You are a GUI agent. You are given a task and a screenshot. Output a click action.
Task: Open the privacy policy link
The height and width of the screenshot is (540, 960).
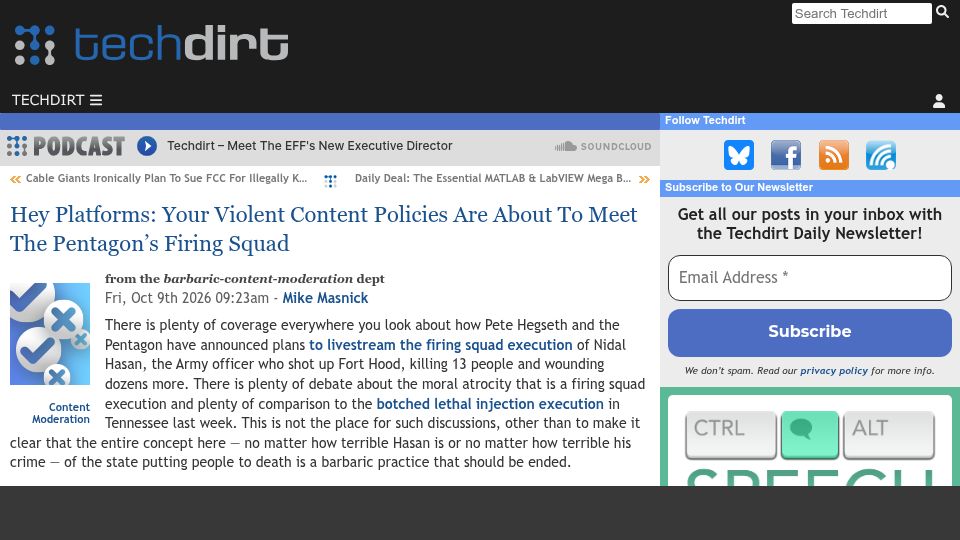point(834,371)
